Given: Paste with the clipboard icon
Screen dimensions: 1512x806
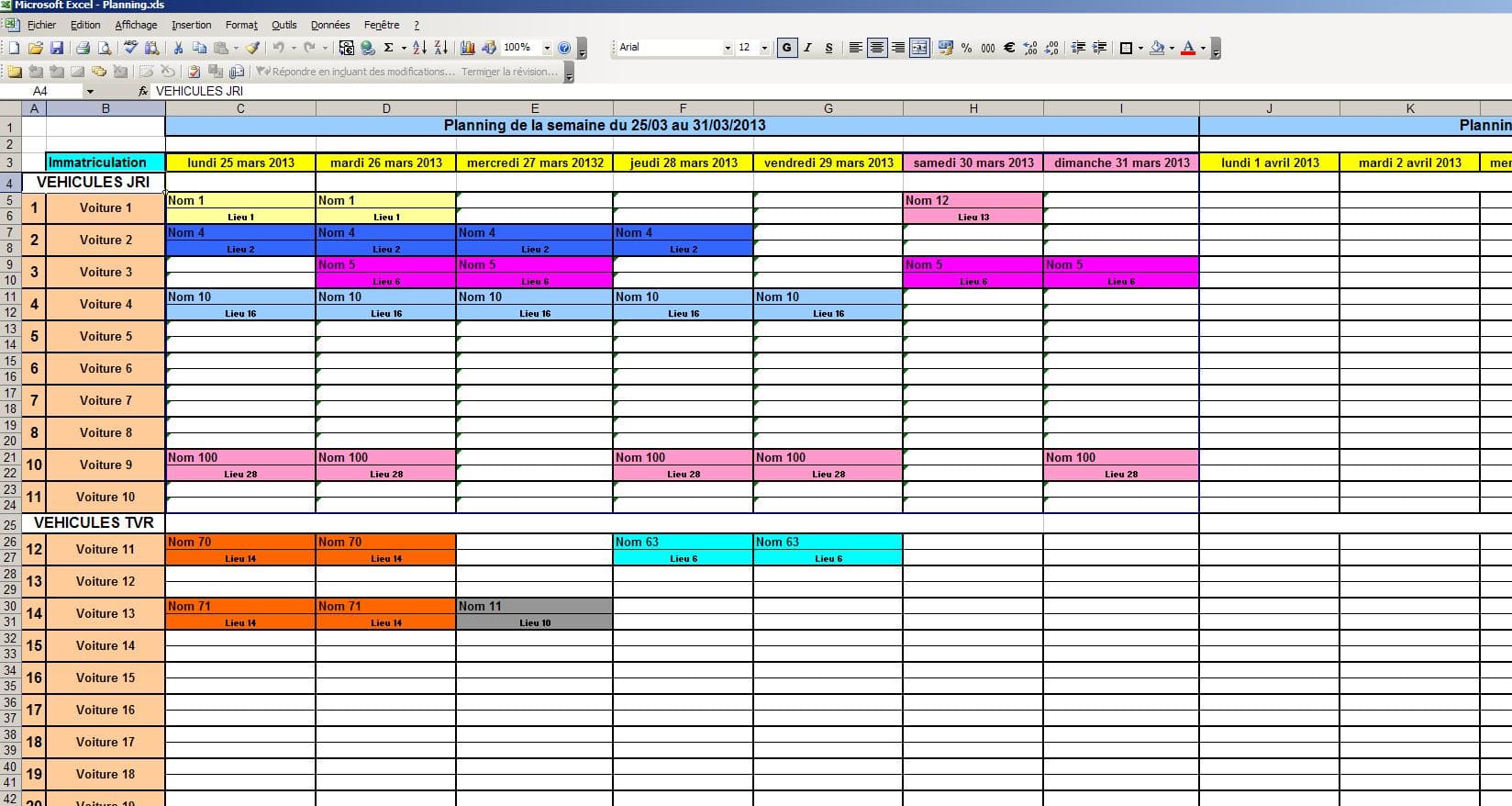Looking at the screenshot, I should tap(221, 48).
